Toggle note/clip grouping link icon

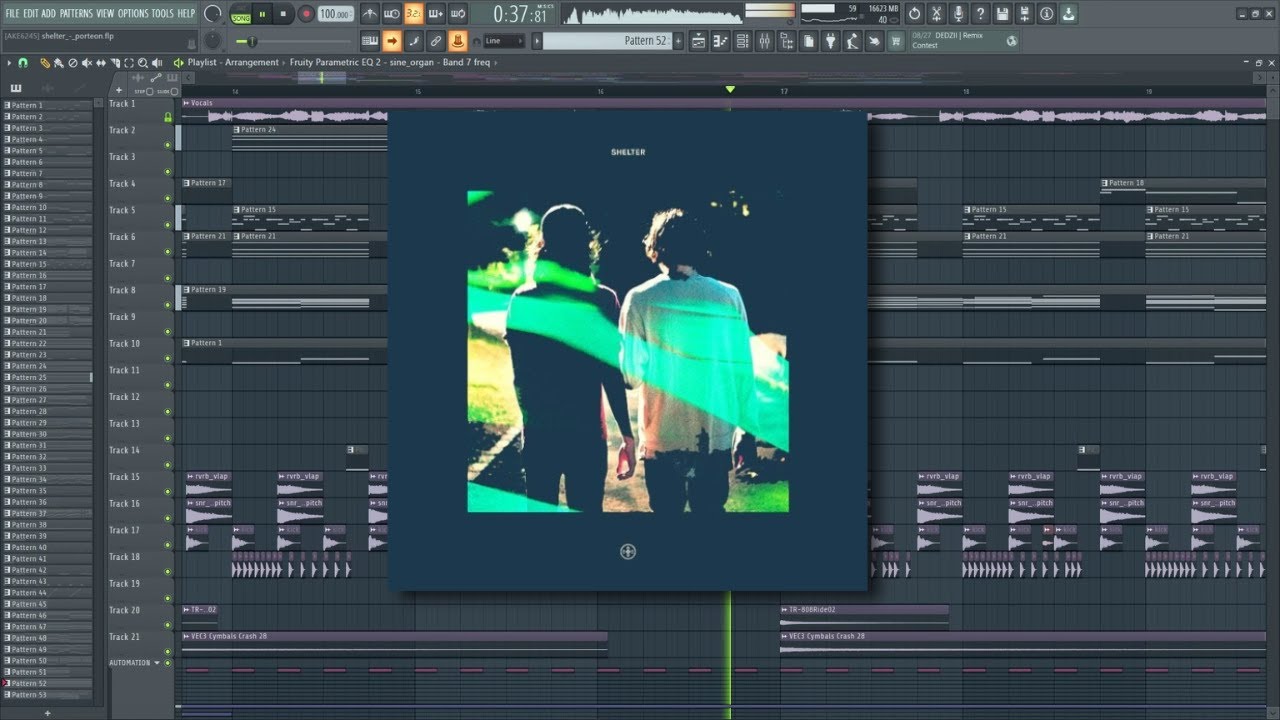pos(436,41)
